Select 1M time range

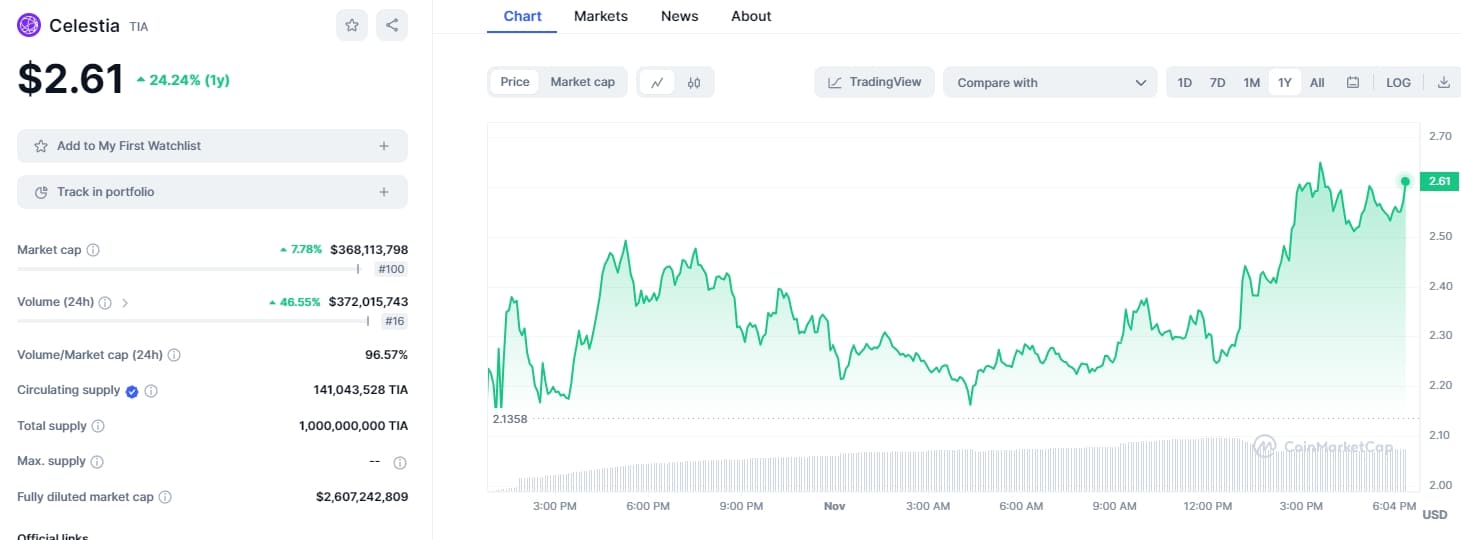point(1251,82)
